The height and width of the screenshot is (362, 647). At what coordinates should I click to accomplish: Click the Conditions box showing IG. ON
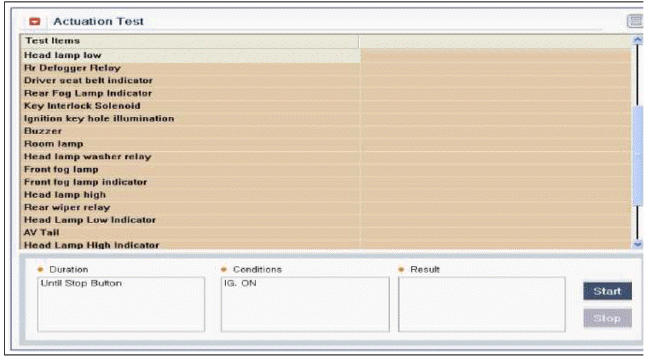305,305
